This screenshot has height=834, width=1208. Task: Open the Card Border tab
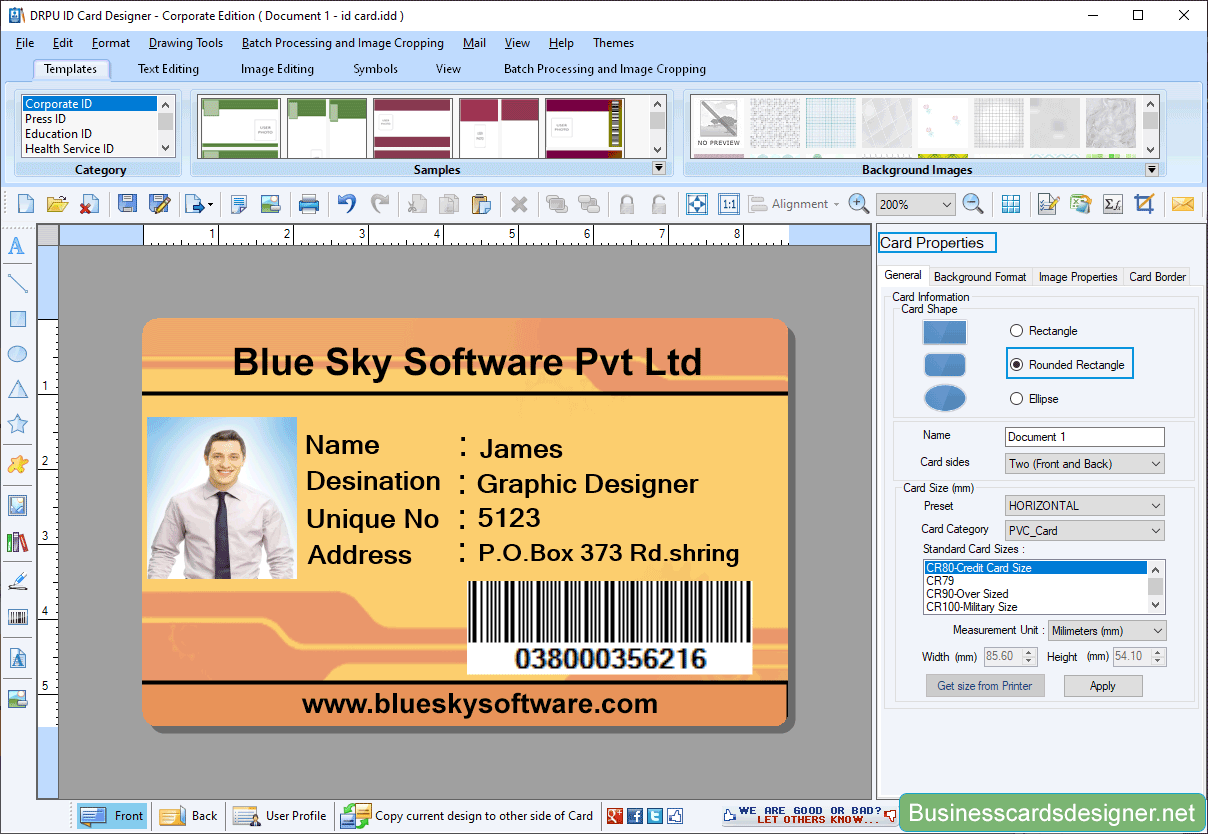pos(1157,277)
